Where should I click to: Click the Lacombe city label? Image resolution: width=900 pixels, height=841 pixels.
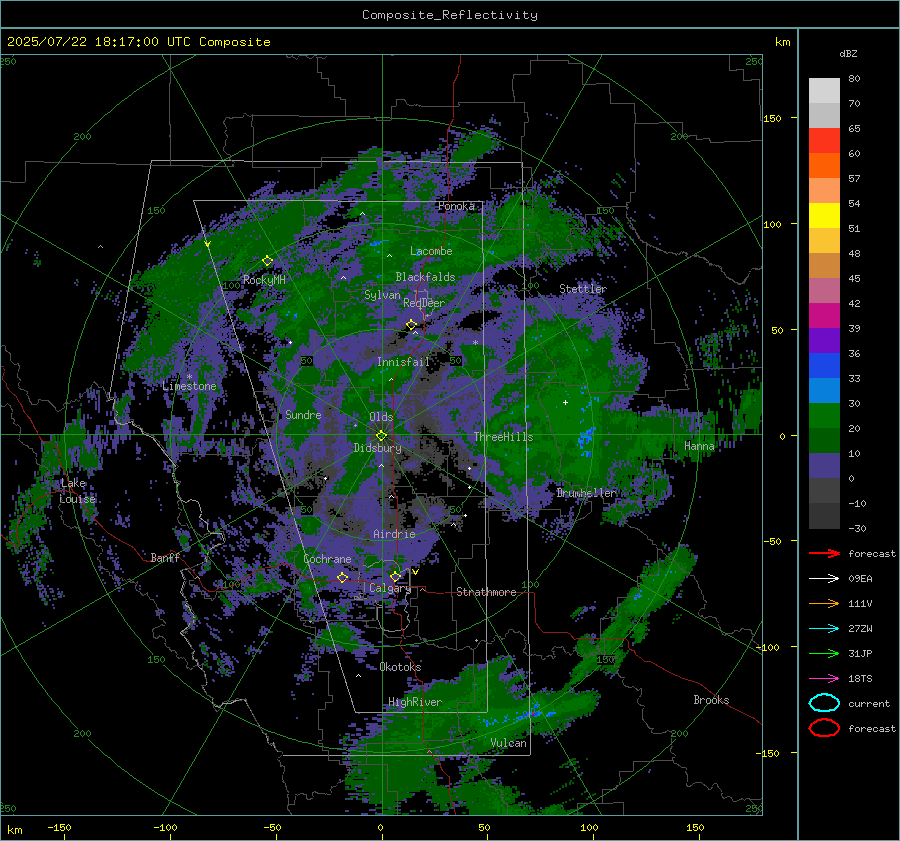[x=431, y=251]
